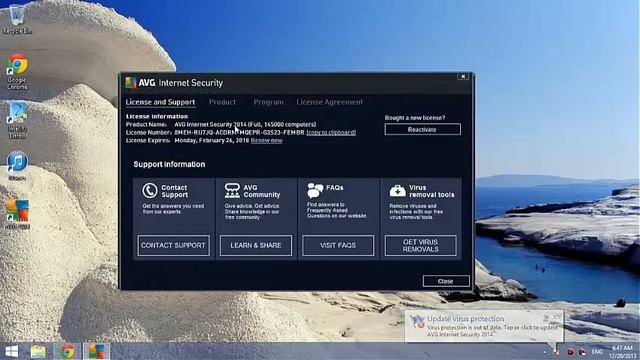Open the Recycle Bin desktop icon
The width and height of the screenshot is (640, 360).
click(x=17, y=19)
